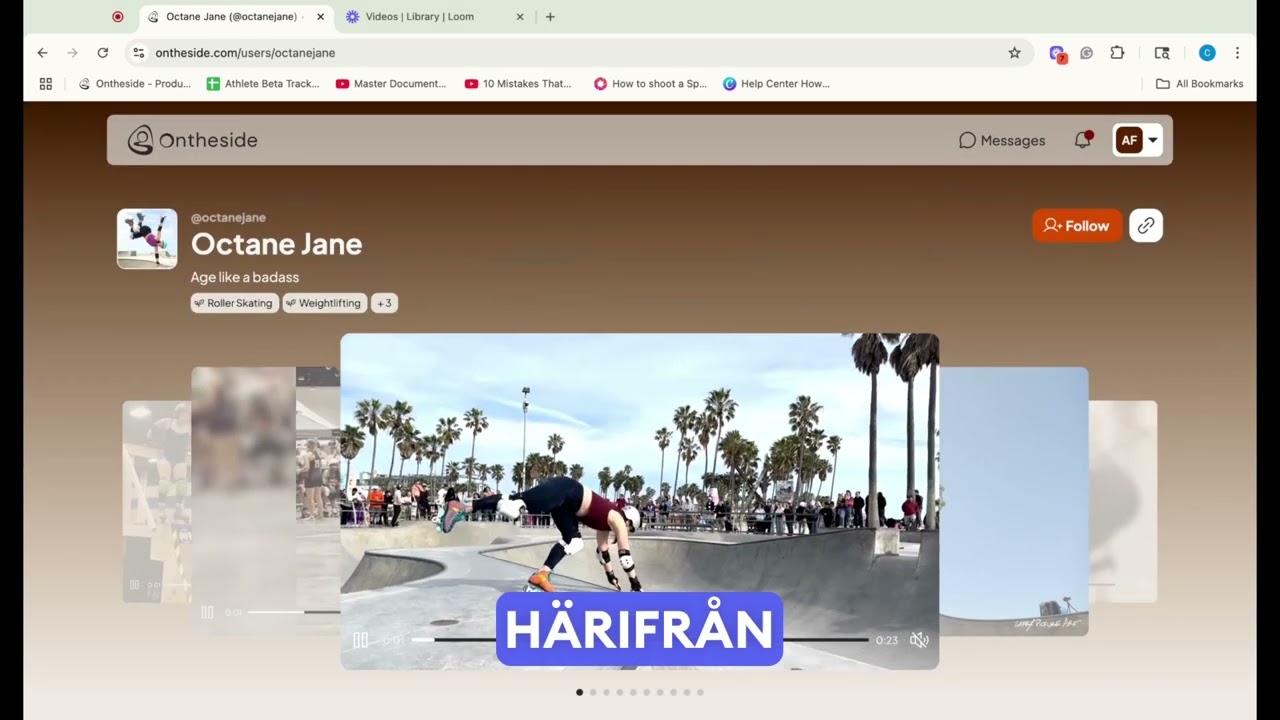Seek the main video progress bar
Viewport: 1280px width, 720px height.
[x=640, y=640]
